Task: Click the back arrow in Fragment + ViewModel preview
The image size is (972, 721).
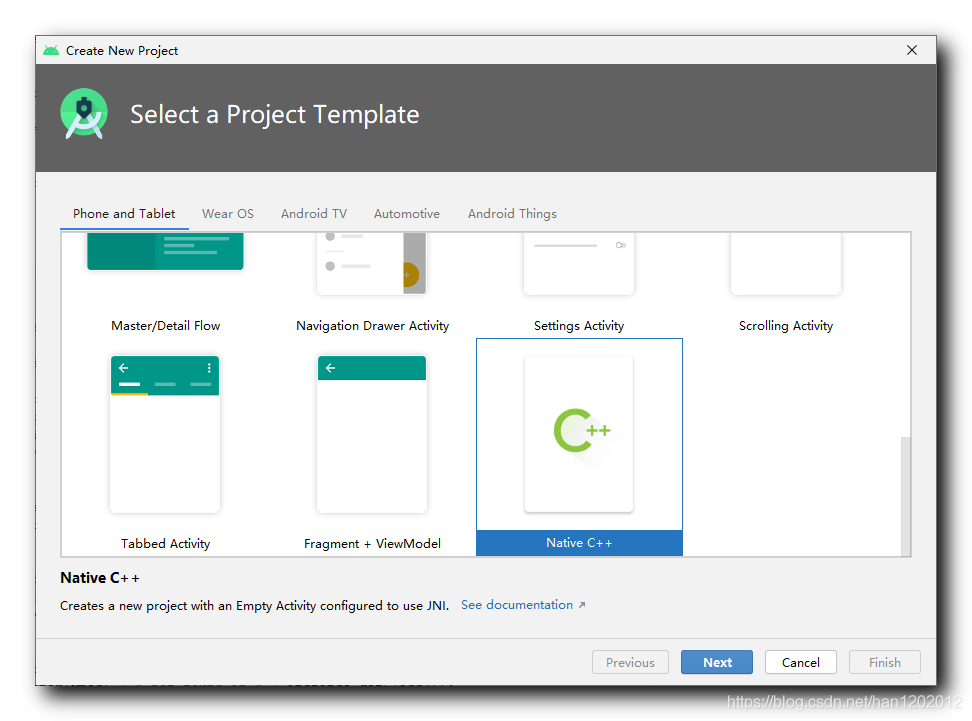Action: (330, 368)
